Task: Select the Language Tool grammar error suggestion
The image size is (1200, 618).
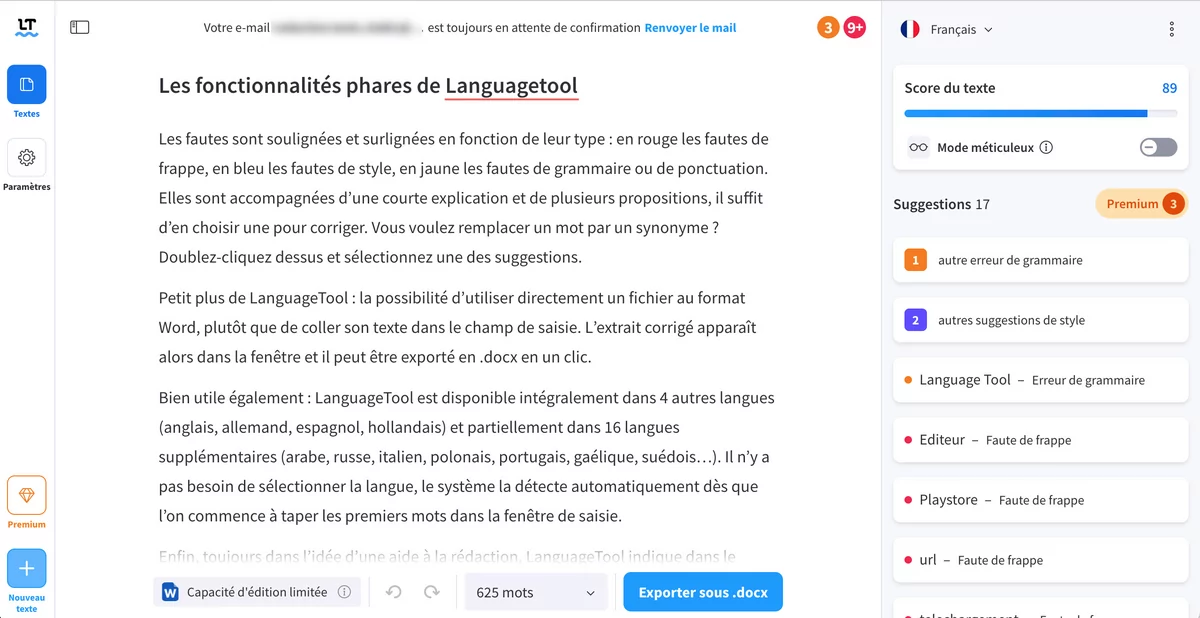Action: click(1040, 380)
